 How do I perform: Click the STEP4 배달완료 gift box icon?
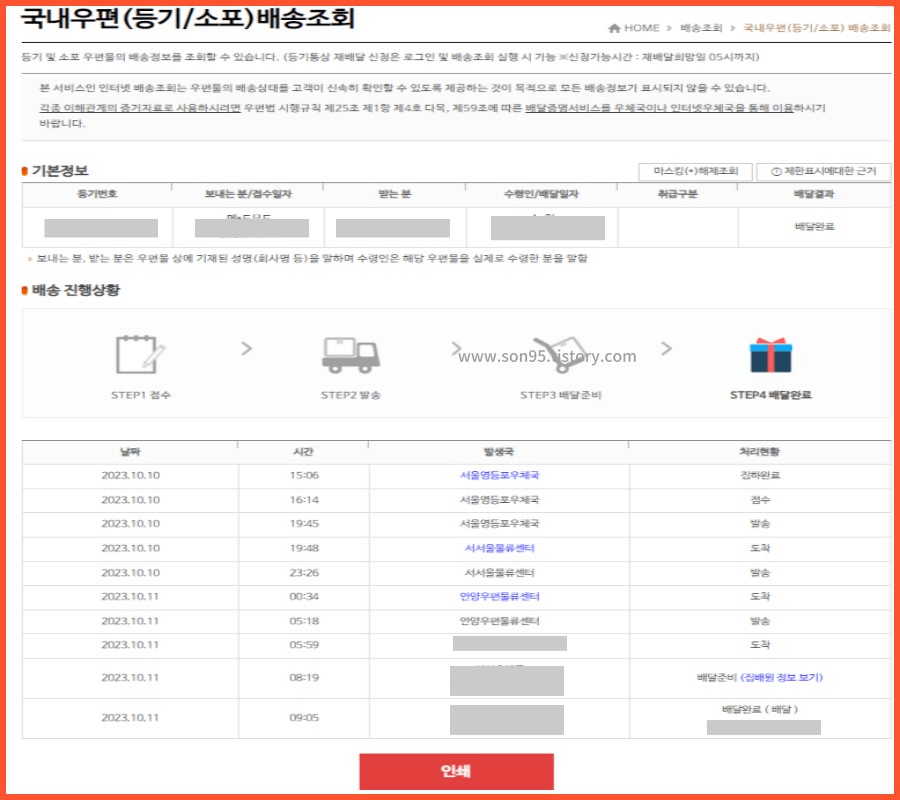tap(770, 355)
